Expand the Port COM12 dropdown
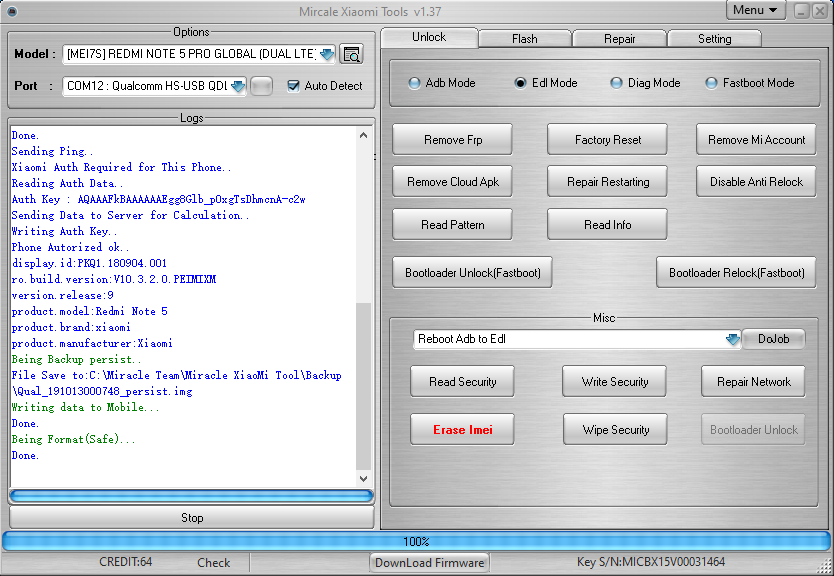Screen dimensions: 834x576 click(238, 86)
